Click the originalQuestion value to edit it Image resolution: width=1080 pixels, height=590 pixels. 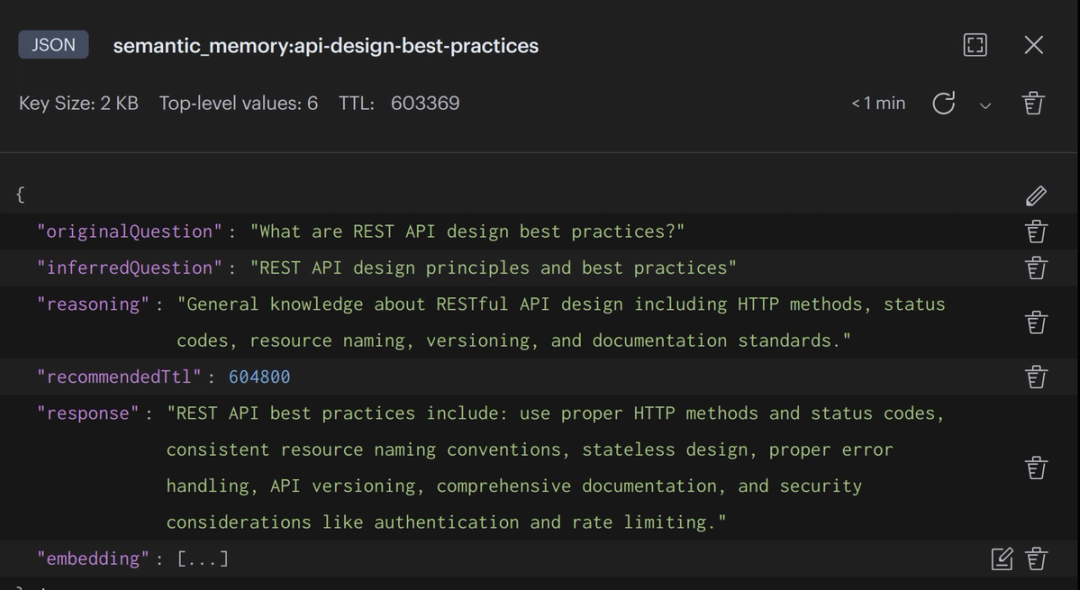click(x=470, y=231)
